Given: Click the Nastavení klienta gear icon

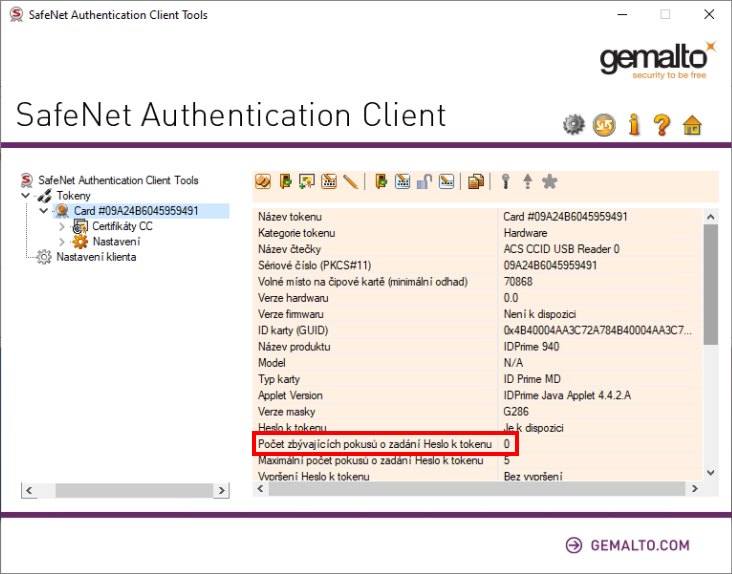Looking at the screenshot, I should (44, 257).
